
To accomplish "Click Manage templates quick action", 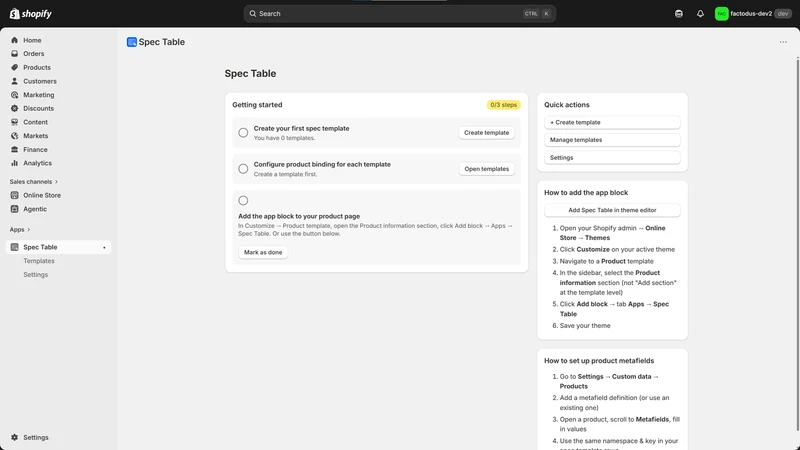I will click(612, 140).
